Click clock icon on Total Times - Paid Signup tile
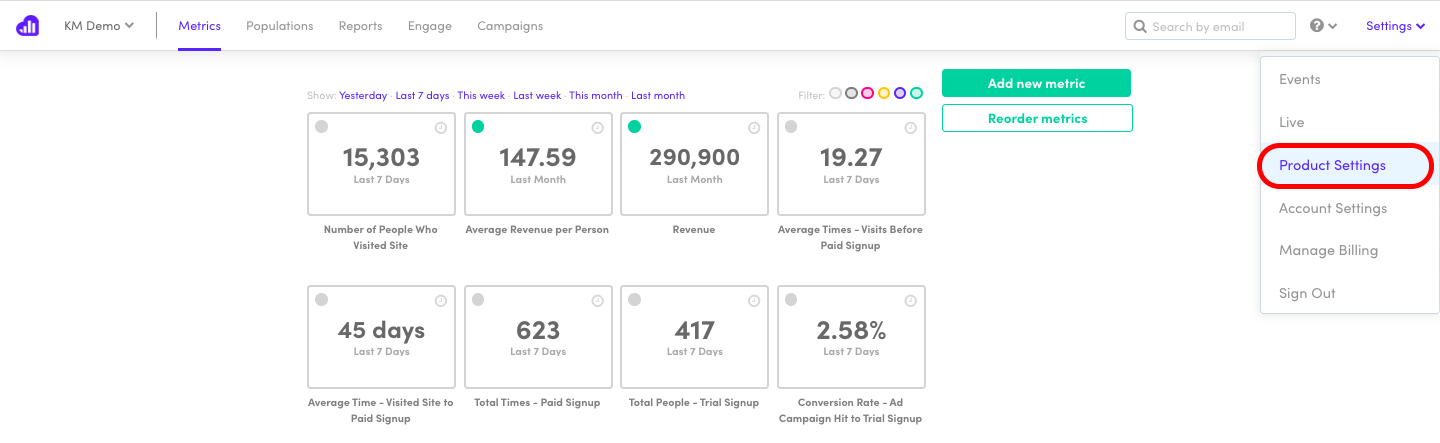The width and height of the screenshot is (1440, 443). point(598,301)
